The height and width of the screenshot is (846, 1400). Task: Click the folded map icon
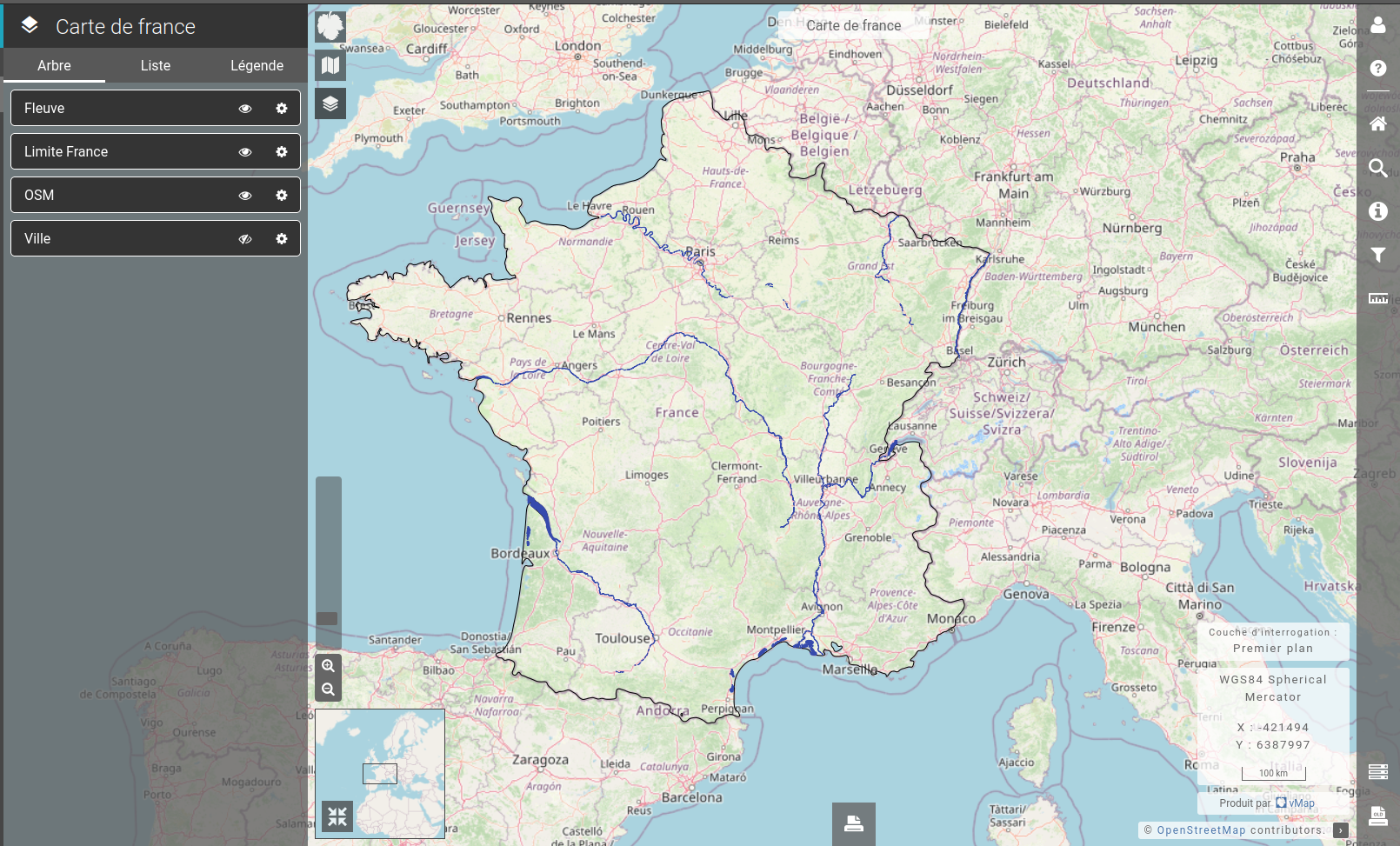point(330,65)
